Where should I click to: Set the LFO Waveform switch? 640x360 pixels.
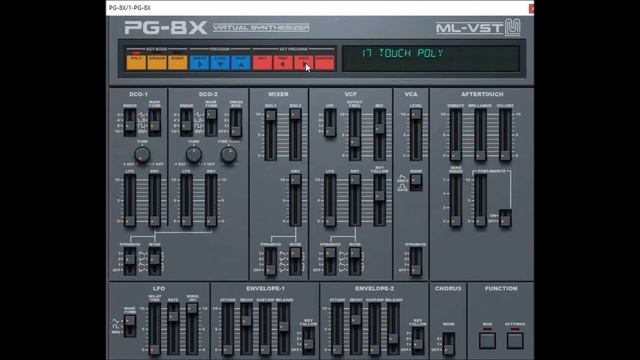[x=130, y=326]
